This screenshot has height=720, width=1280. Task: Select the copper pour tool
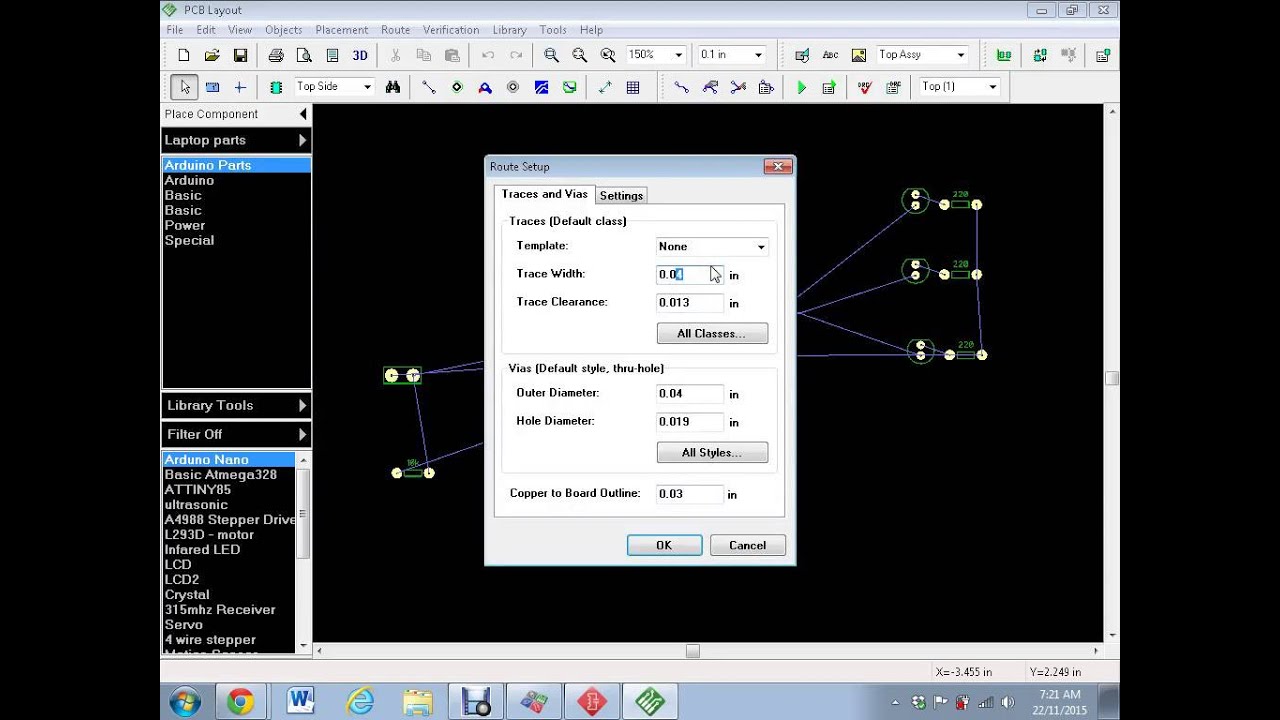pyautogui.click(x=541, y=87)
